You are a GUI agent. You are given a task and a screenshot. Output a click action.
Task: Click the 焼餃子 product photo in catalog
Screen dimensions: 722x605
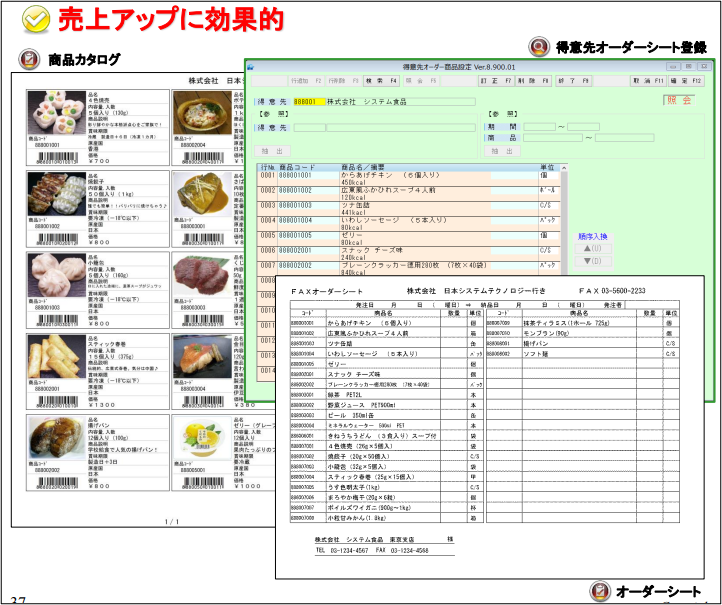point(57,194)
